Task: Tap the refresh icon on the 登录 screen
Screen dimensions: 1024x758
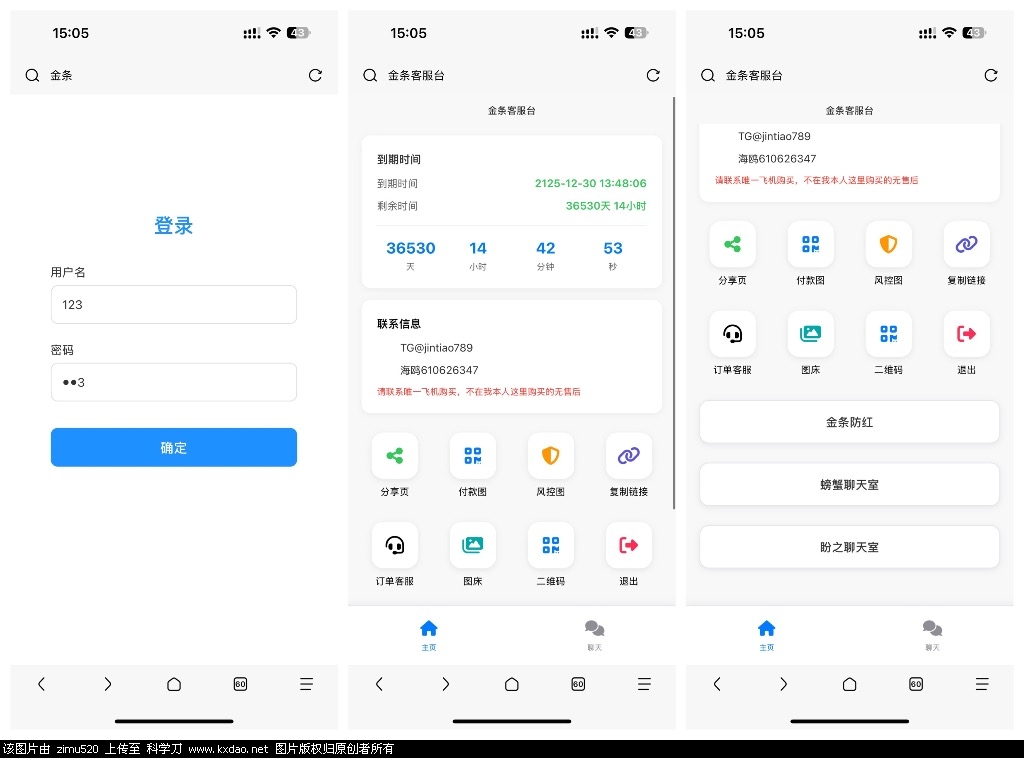Action: (x=315, y=75)
